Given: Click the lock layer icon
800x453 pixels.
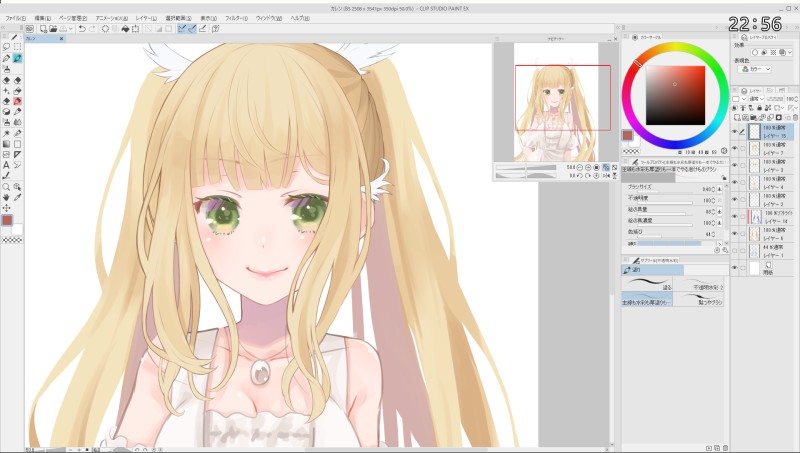Looking at the screenshot, I should click(760, 108).
